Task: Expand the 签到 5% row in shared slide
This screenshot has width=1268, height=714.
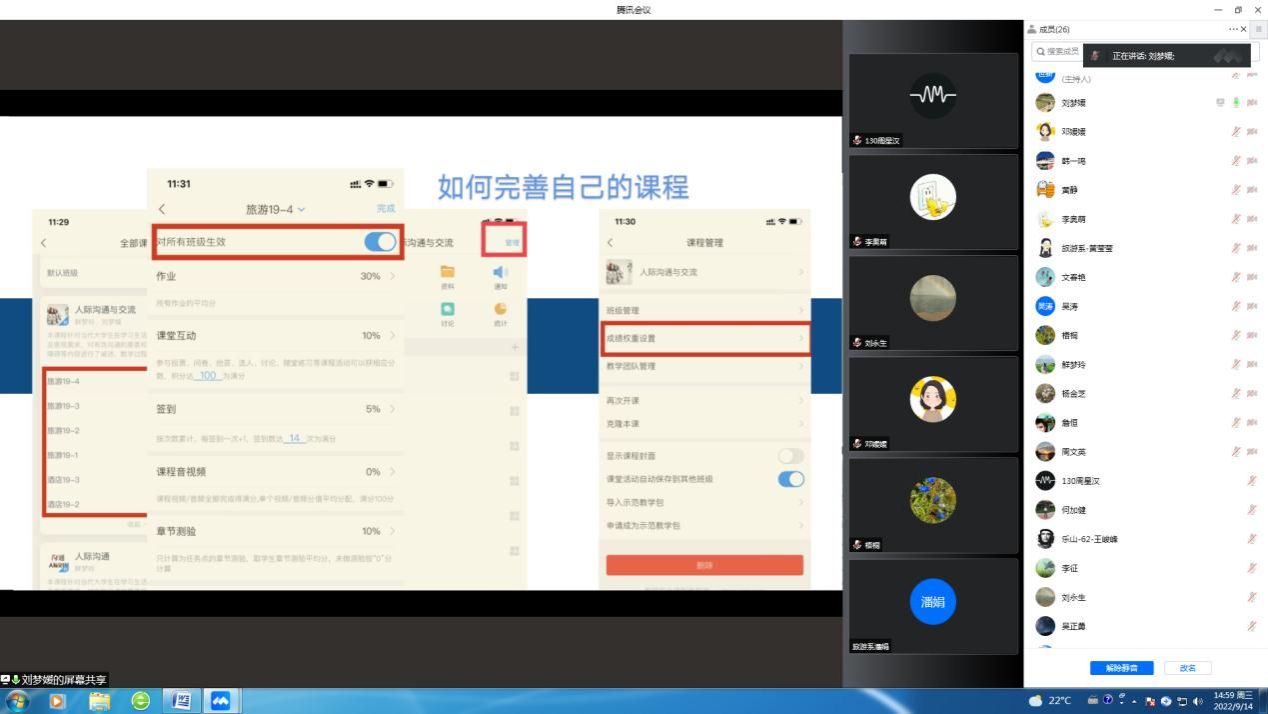Action: tap(275, 409)
